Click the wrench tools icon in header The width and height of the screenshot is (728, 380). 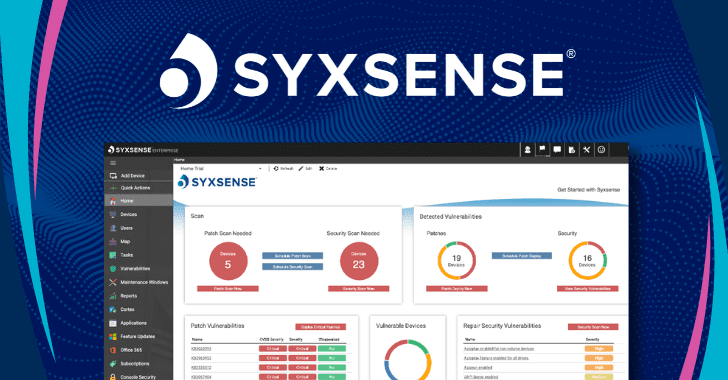[x=587, y=150]
